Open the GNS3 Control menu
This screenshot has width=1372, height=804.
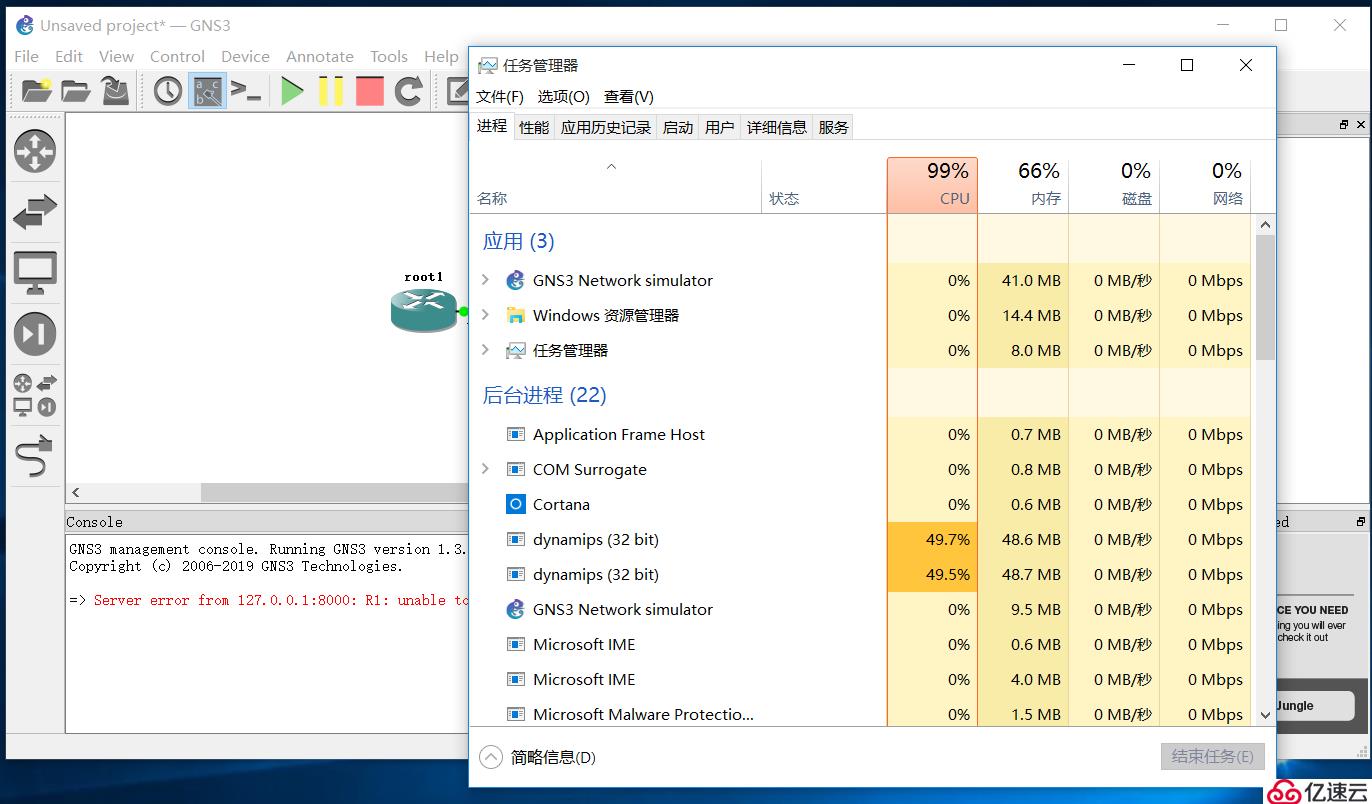click(x=177, y=56)
